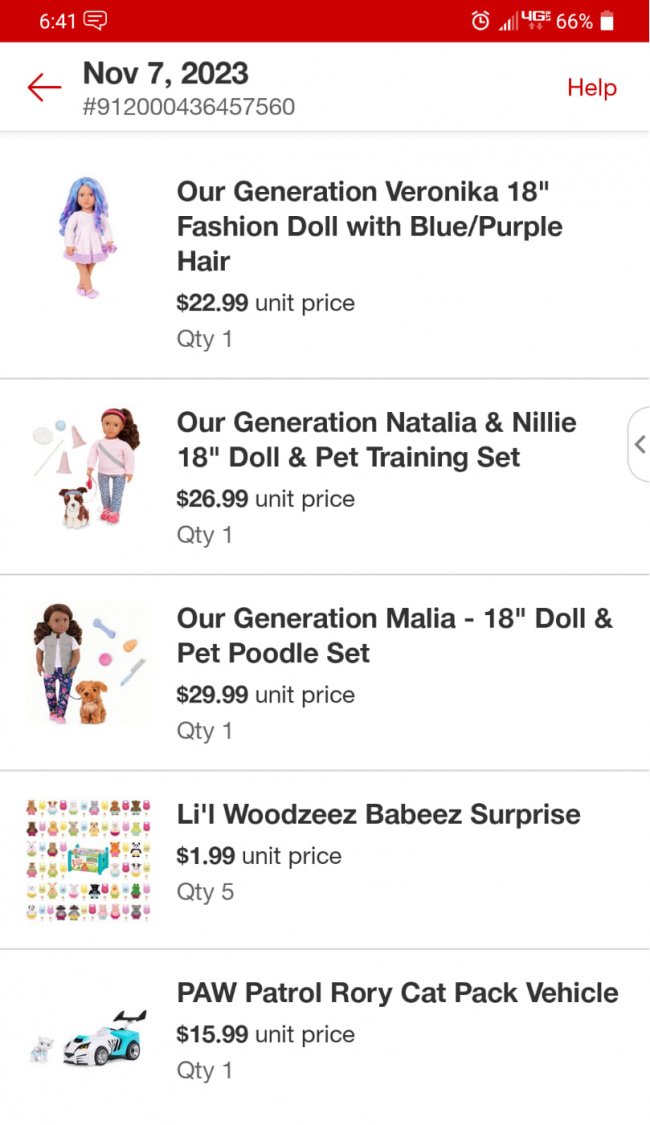Tap the Nov 7, 2023 order date header

(165, 73)
